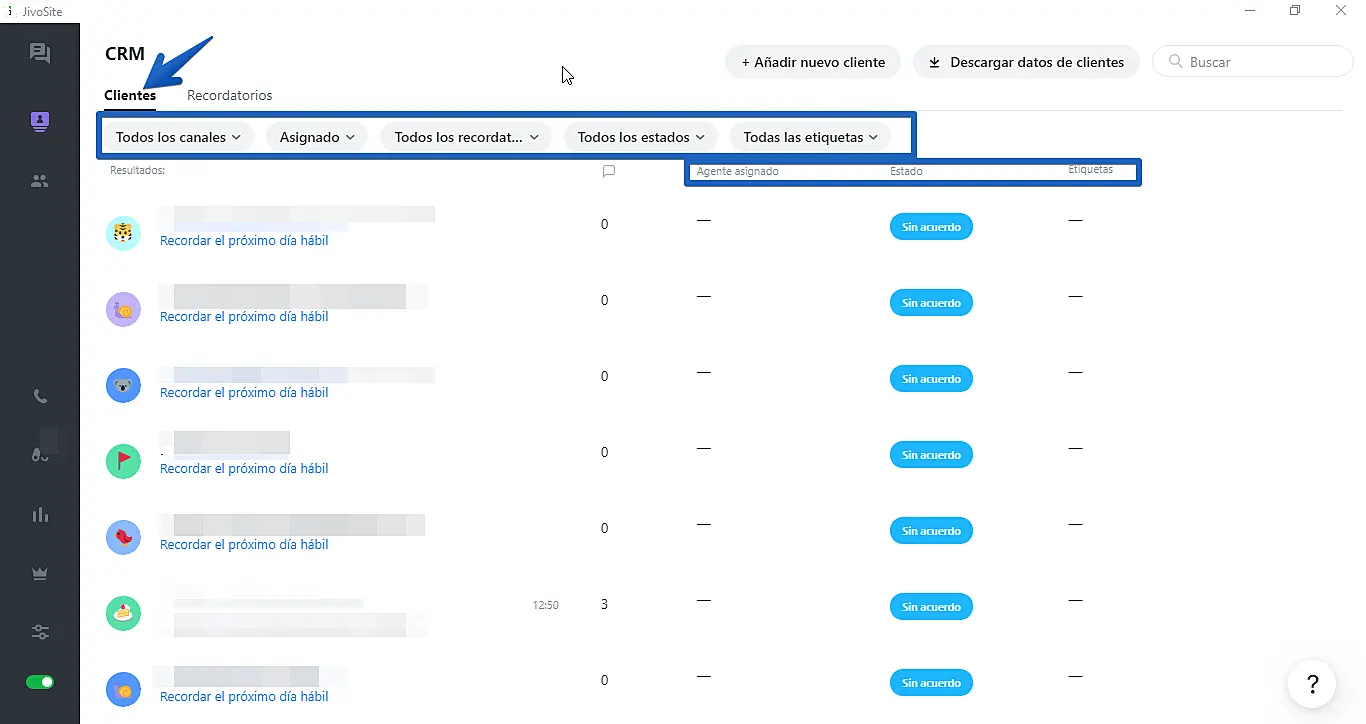Viewport: 1366px width, 724px height.
Task: Open the team members sidebar icon
Action: coord(40,182)
